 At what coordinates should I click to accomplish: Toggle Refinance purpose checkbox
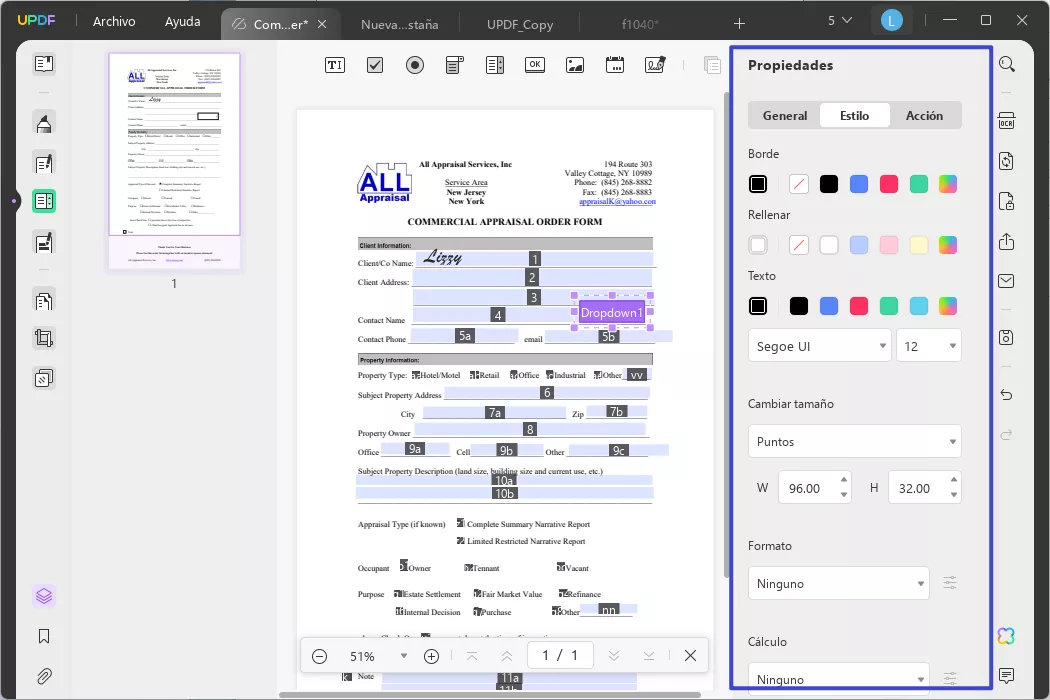(x=563, y=593)
